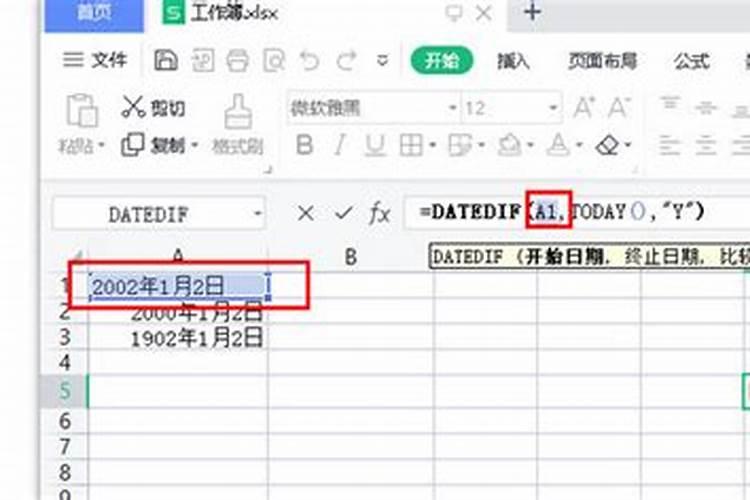
Task: Cancel formula entry with X icon
Action: tap(305, 213)
